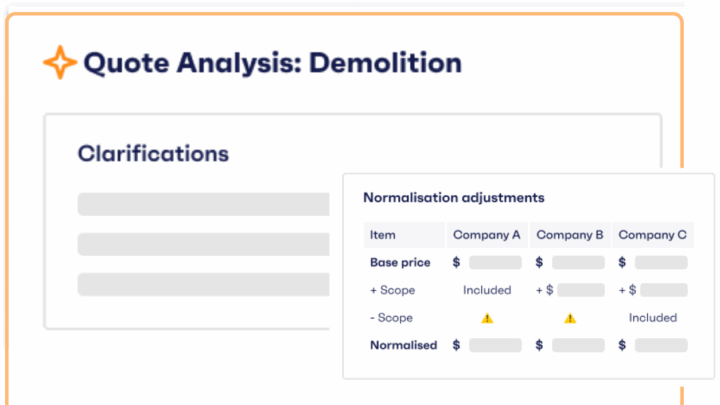Viewport: 720px width, 405px height.
Task: Select the Company C column header
Action: point(653,235)
